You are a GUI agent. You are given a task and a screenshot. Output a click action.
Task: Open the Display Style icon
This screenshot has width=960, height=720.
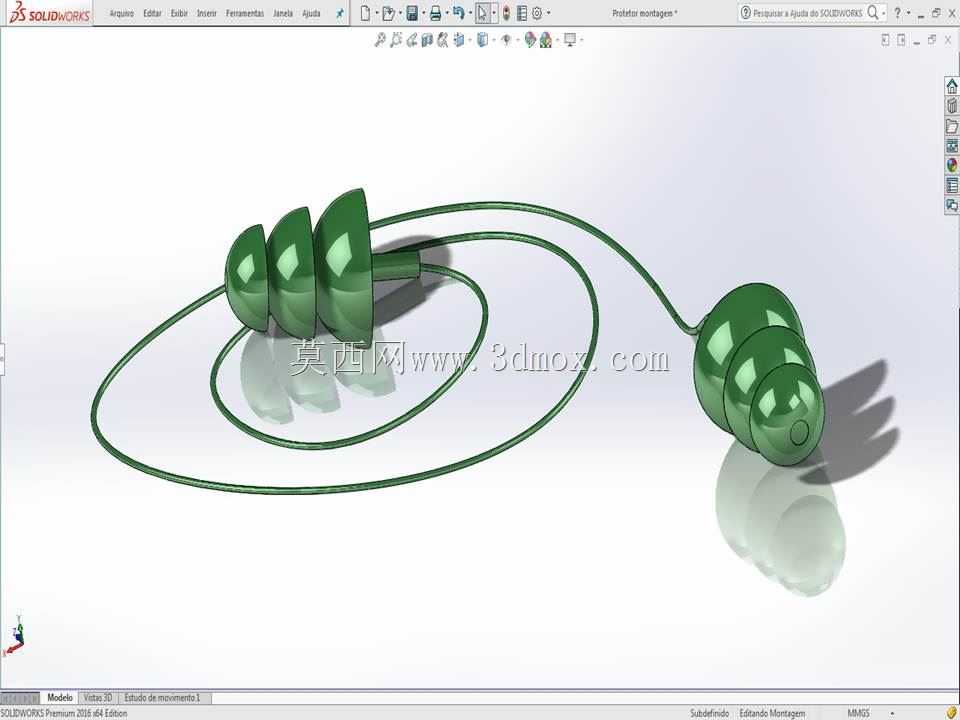[482, 40]
